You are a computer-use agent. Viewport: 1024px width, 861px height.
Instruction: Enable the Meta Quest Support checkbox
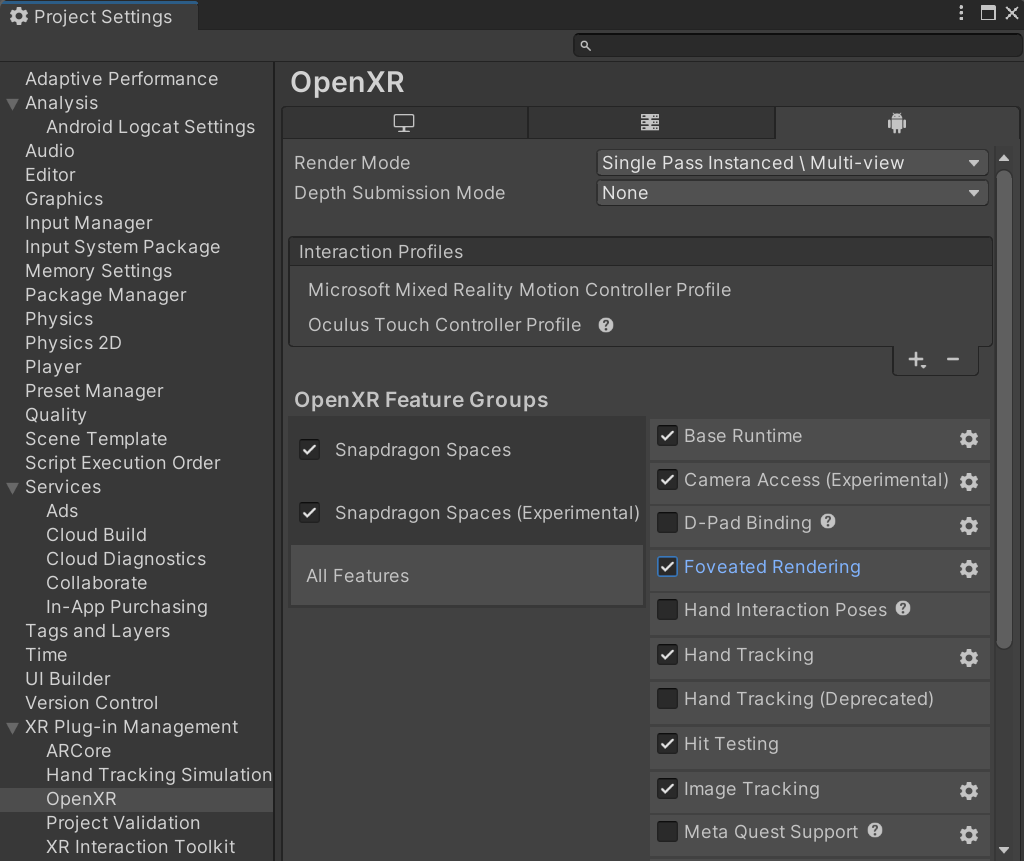(667, 832)
